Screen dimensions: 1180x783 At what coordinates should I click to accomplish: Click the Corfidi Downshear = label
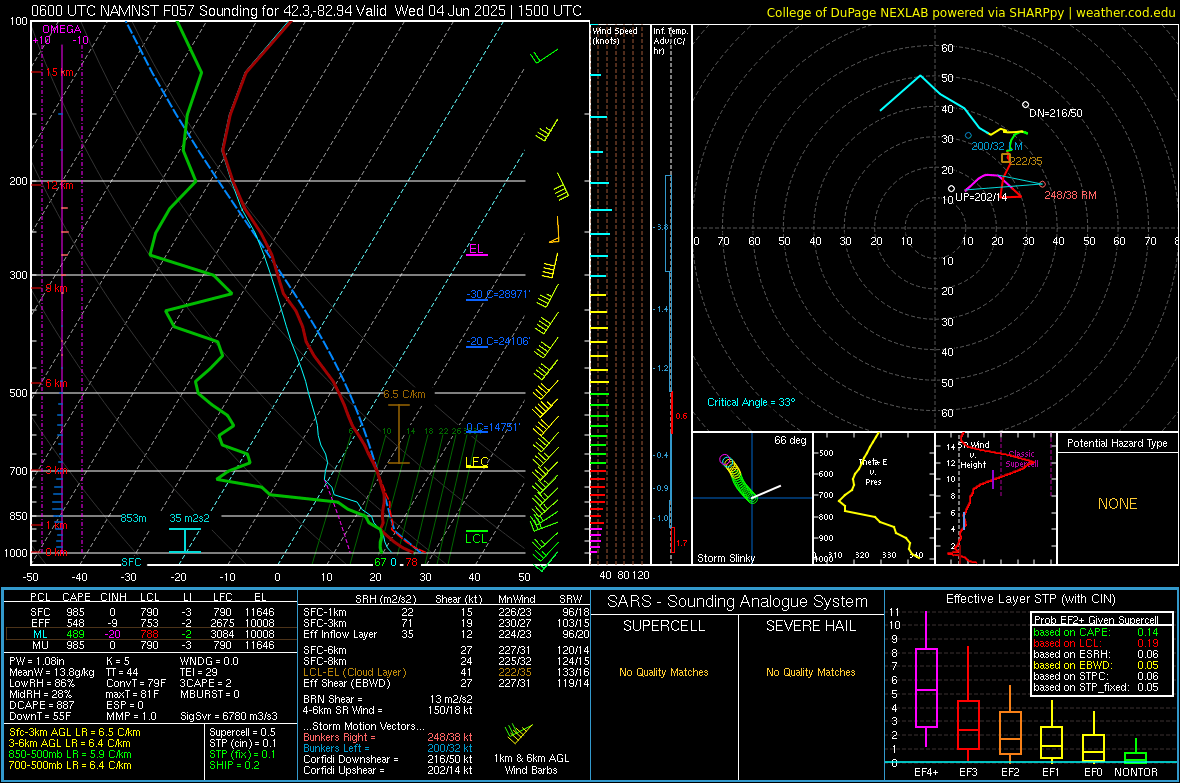(x=351, y=759)
